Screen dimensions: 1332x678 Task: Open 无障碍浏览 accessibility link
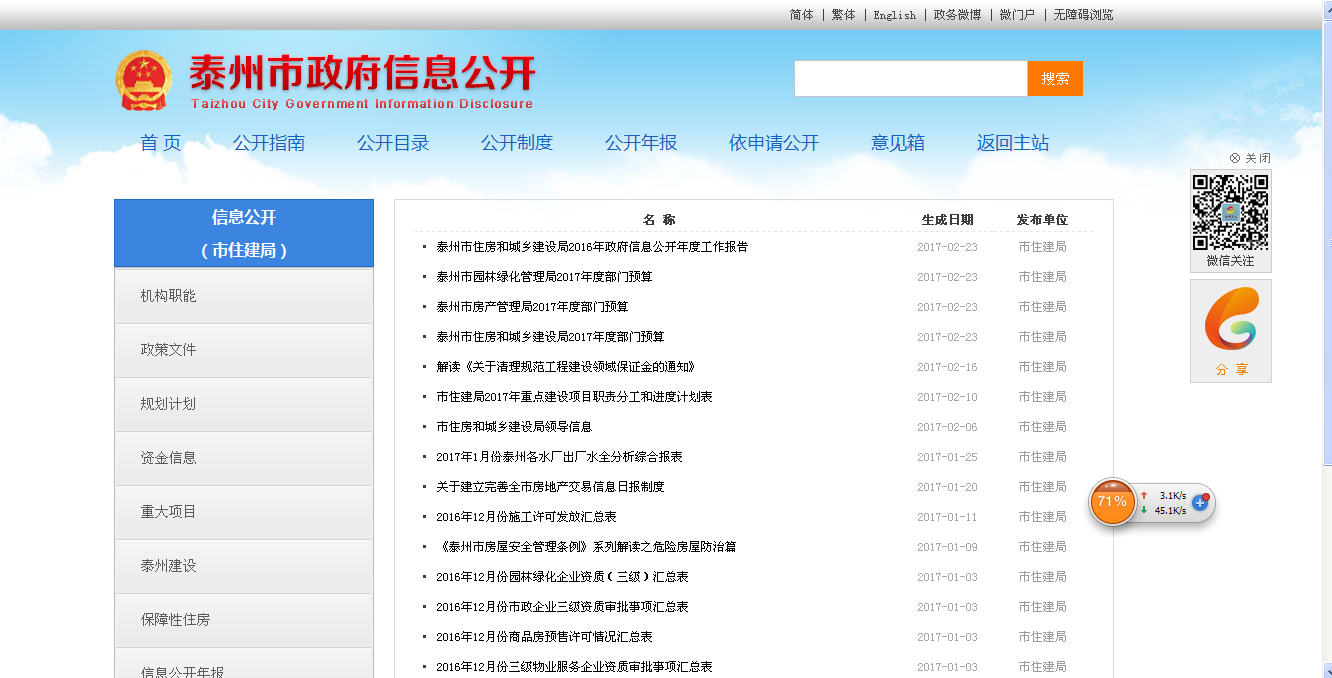(x=1083, y=15)
